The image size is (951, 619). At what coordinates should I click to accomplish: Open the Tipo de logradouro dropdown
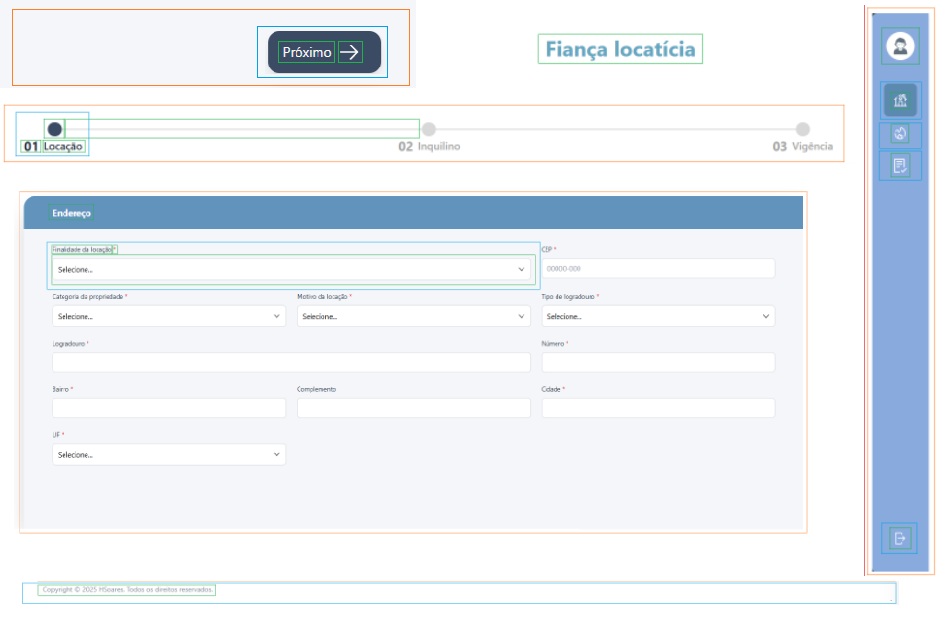[658, 316]
